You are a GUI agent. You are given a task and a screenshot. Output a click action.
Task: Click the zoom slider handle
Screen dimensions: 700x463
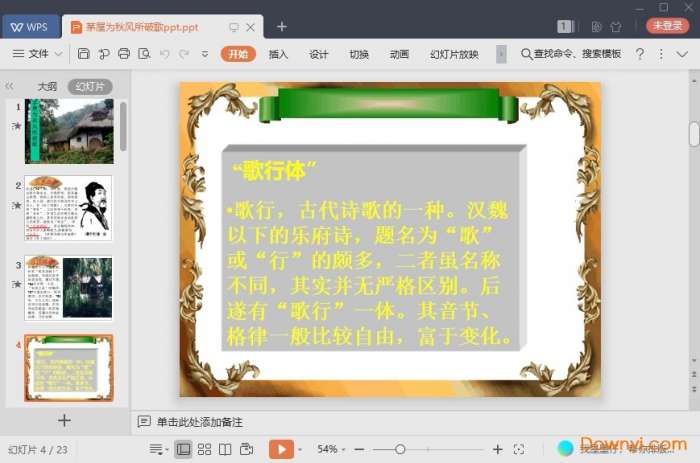[400, 449]
